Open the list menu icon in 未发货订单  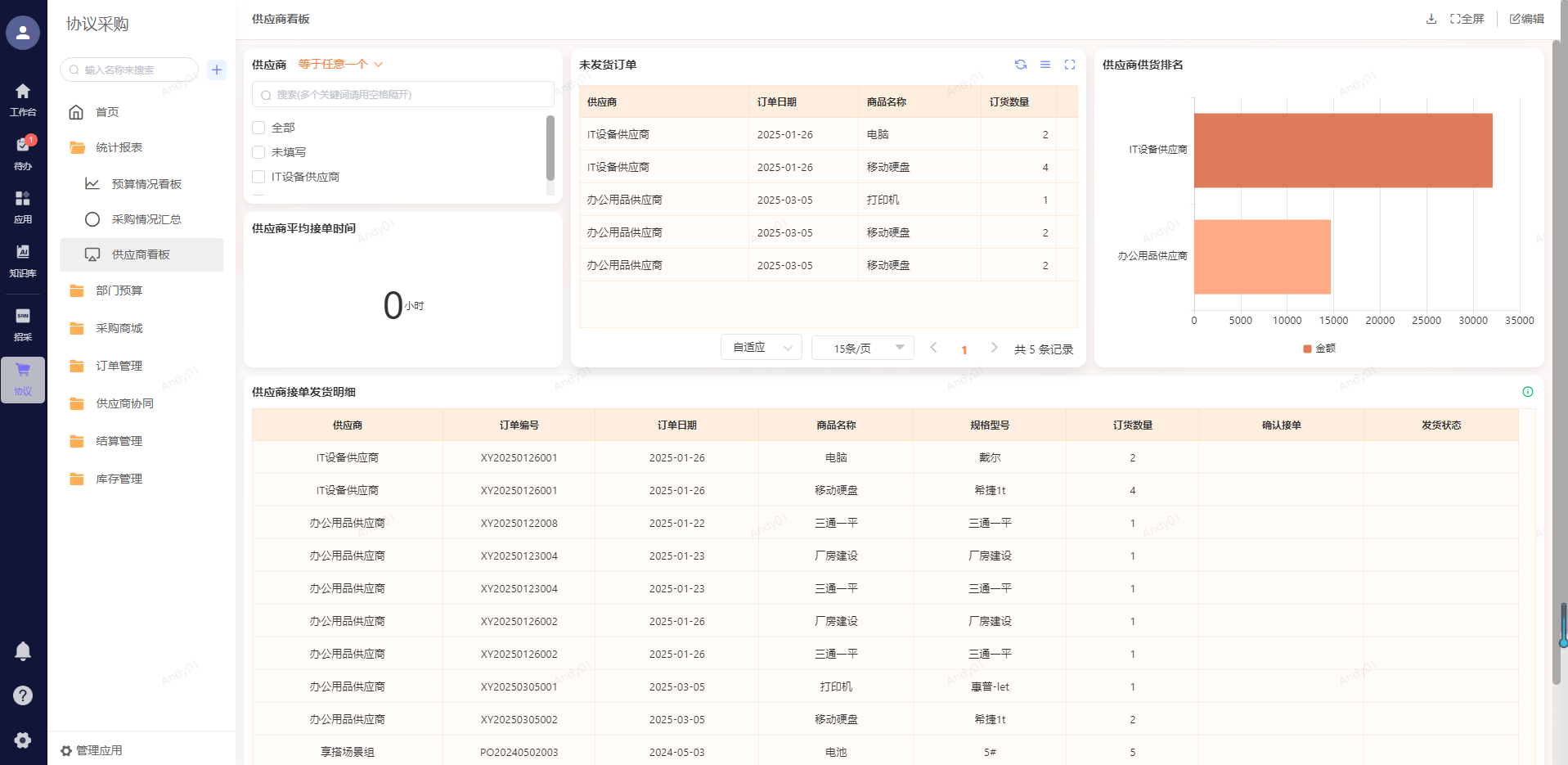point(1045,65)
